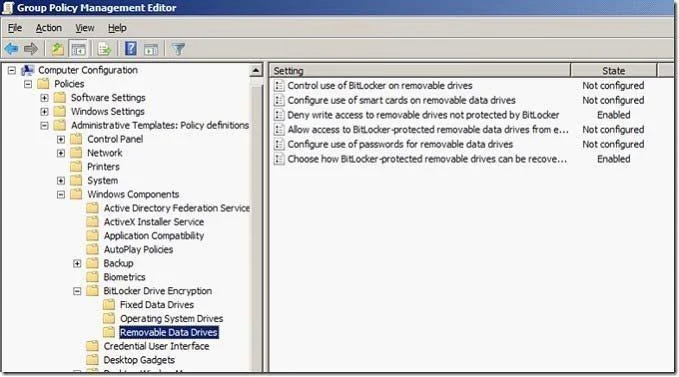Select 'Choose how BitLocker-protected removable drives' setting

pyautogui.click(x=427, y=159)
